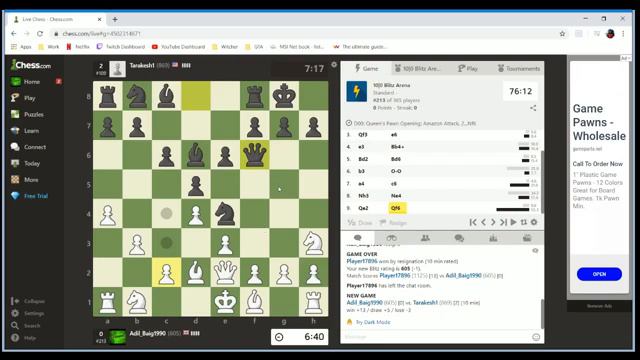Click the autoplay moves button
Screen dimensions: 640x360
click(513, 222)
